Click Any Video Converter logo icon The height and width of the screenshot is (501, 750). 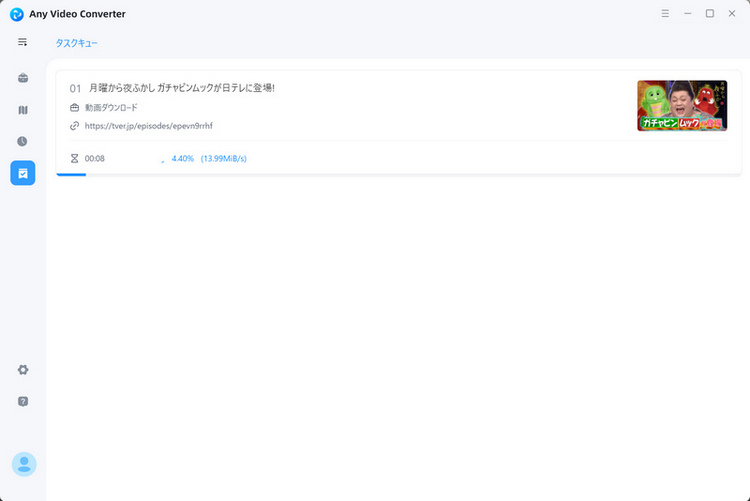tap(17, 14)
